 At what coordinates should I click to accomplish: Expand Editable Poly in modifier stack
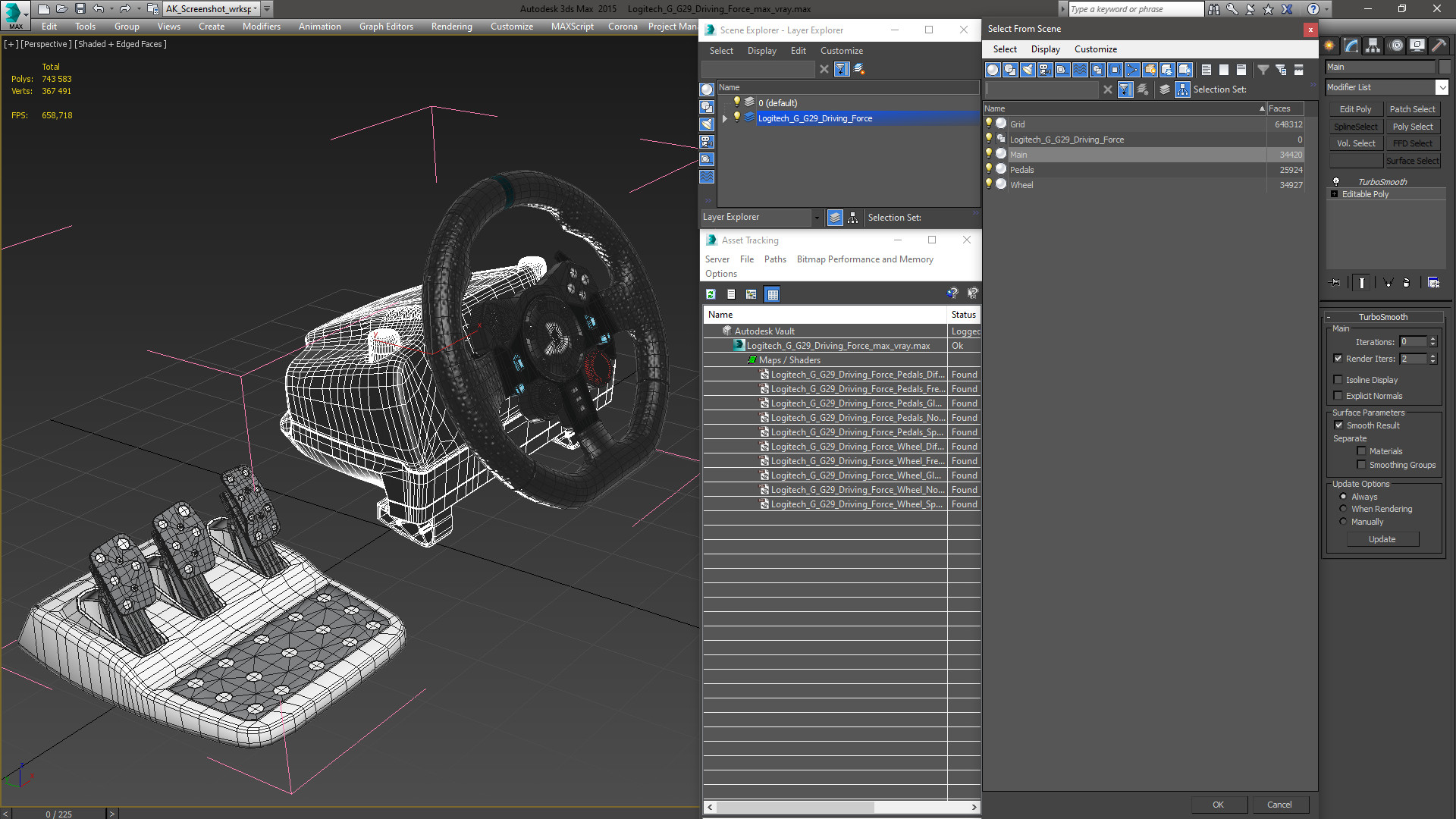click(x=1334, y=194)
